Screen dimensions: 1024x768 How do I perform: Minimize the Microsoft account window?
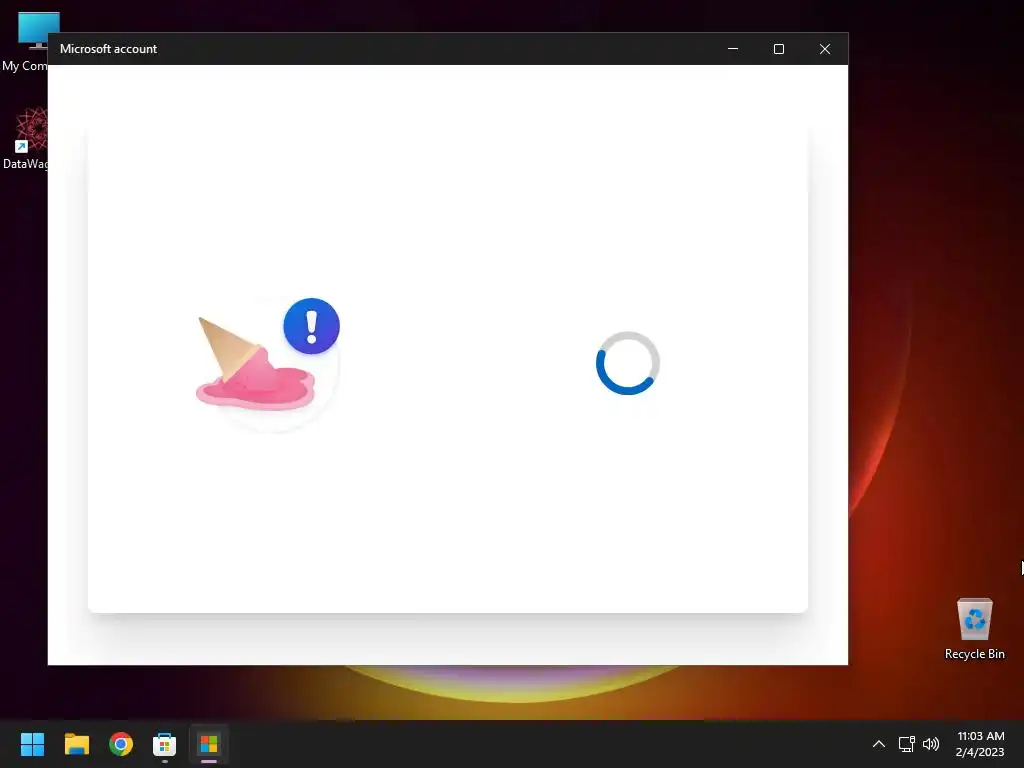pos(733,49)
